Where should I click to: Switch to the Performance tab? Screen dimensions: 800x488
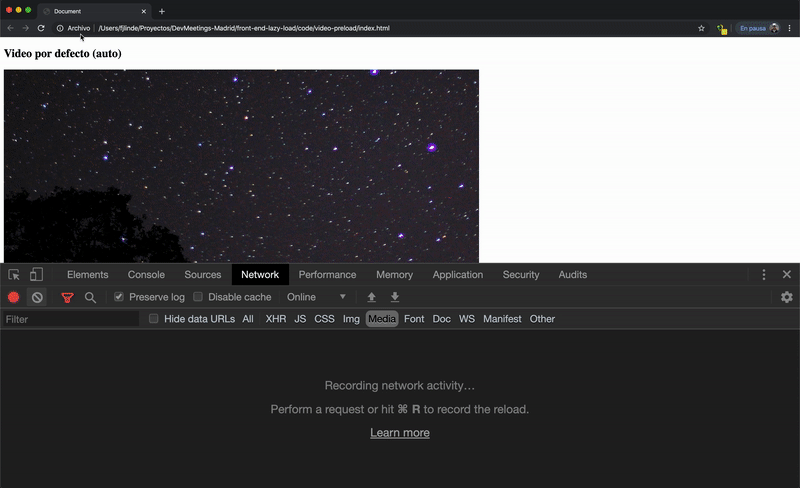(x=328, y=275)
